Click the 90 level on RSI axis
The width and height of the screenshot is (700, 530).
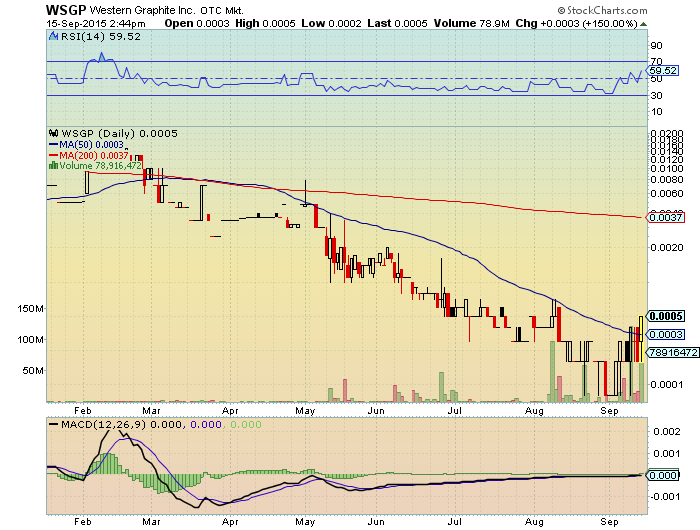[656, 46]
